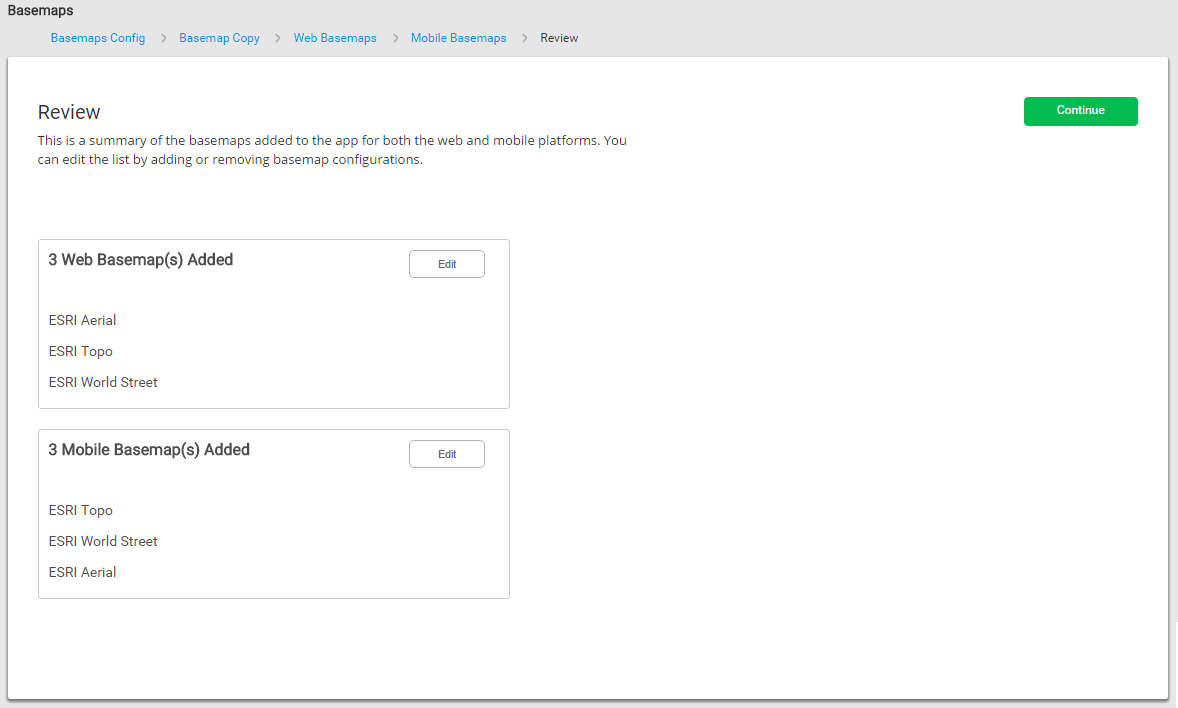Select the Review breadcrumb step

559,38
